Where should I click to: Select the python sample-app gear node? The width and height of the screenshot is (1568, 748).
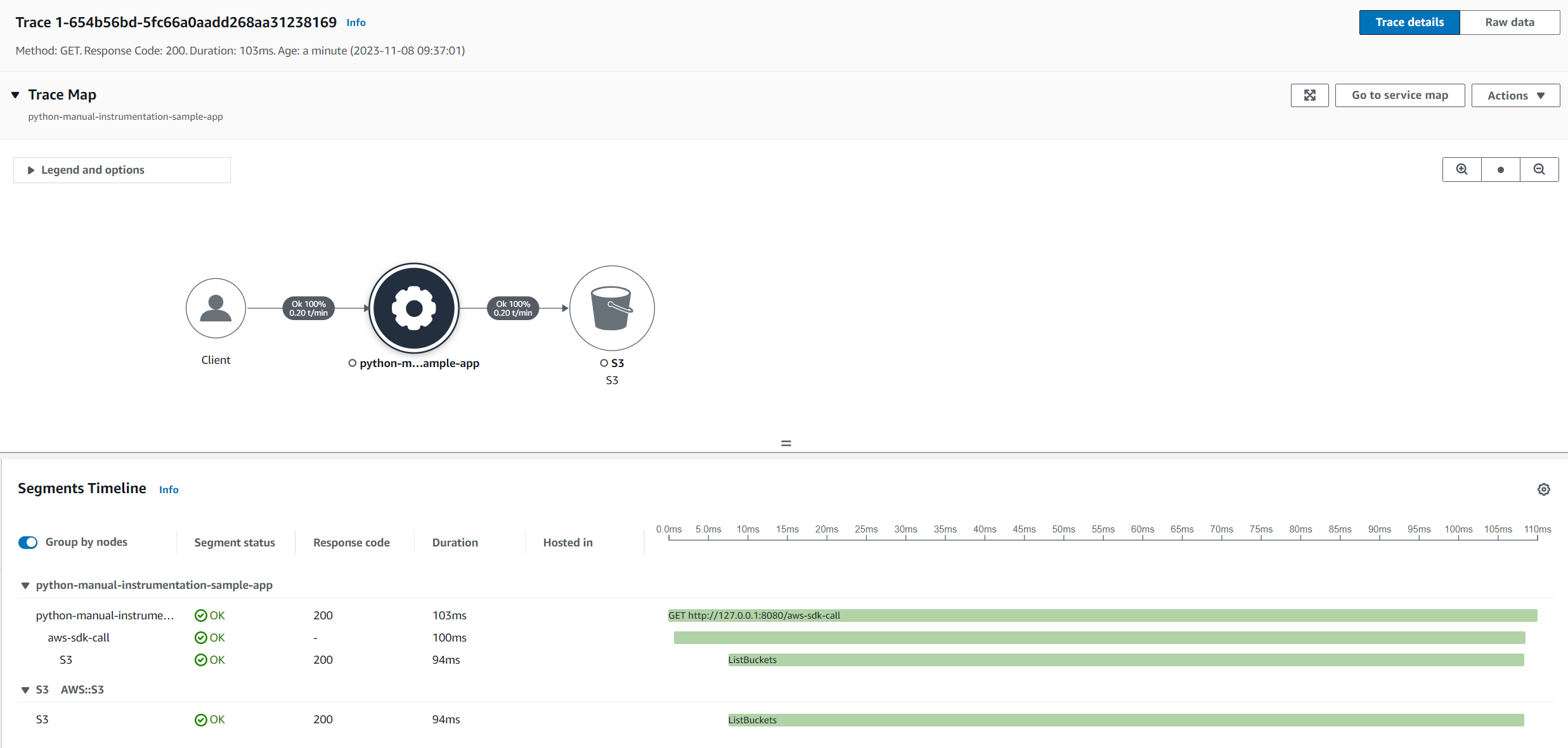coord(414,308)
